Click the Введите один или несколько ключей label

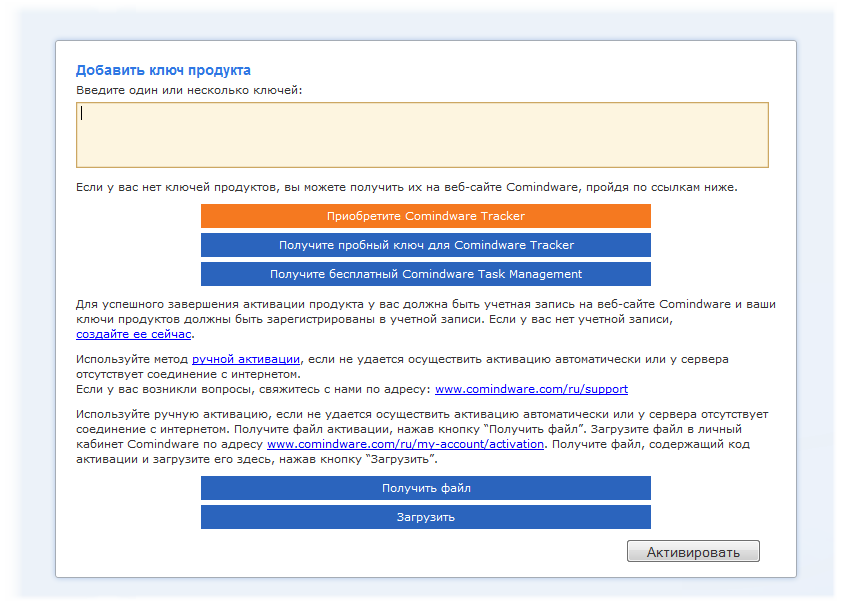tap(189, 90)
